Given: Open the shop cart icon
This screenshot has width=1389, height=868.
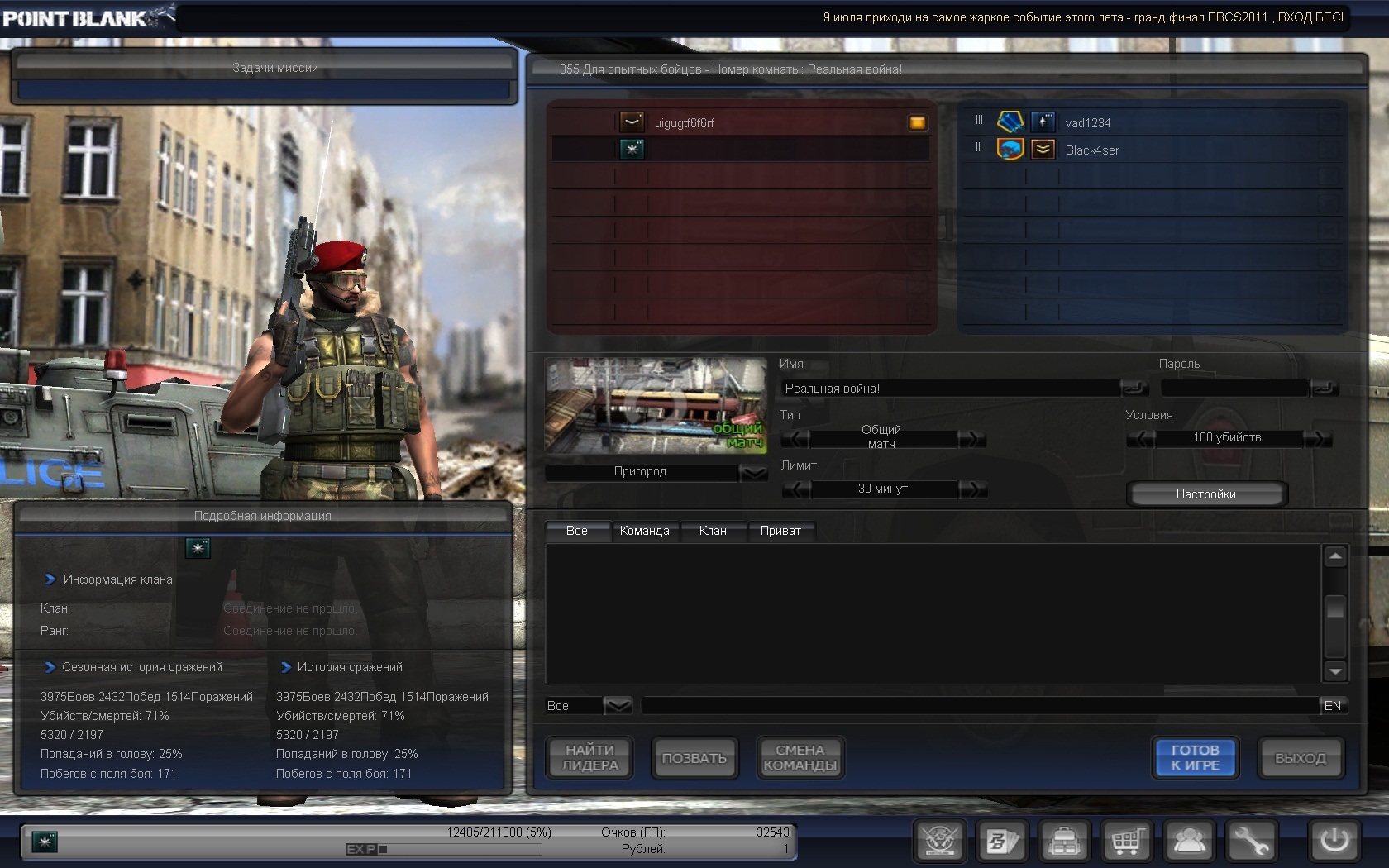Looking at the screenshot, I should [1126, 842].
